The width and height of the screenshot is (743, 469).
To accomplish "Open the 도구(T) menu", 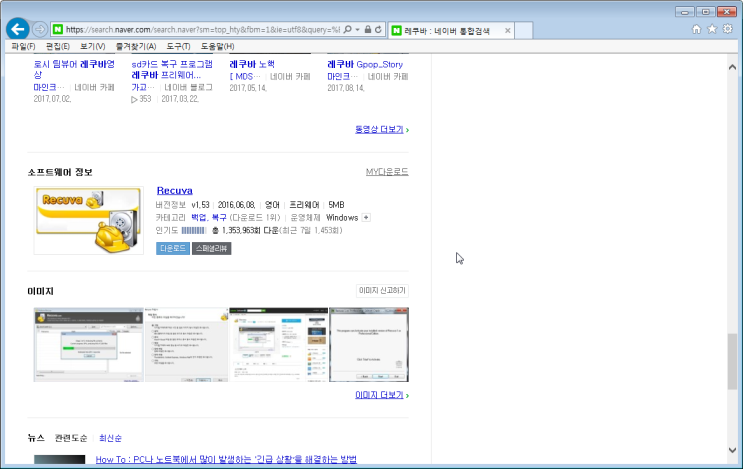I will (x=178, y=46).
